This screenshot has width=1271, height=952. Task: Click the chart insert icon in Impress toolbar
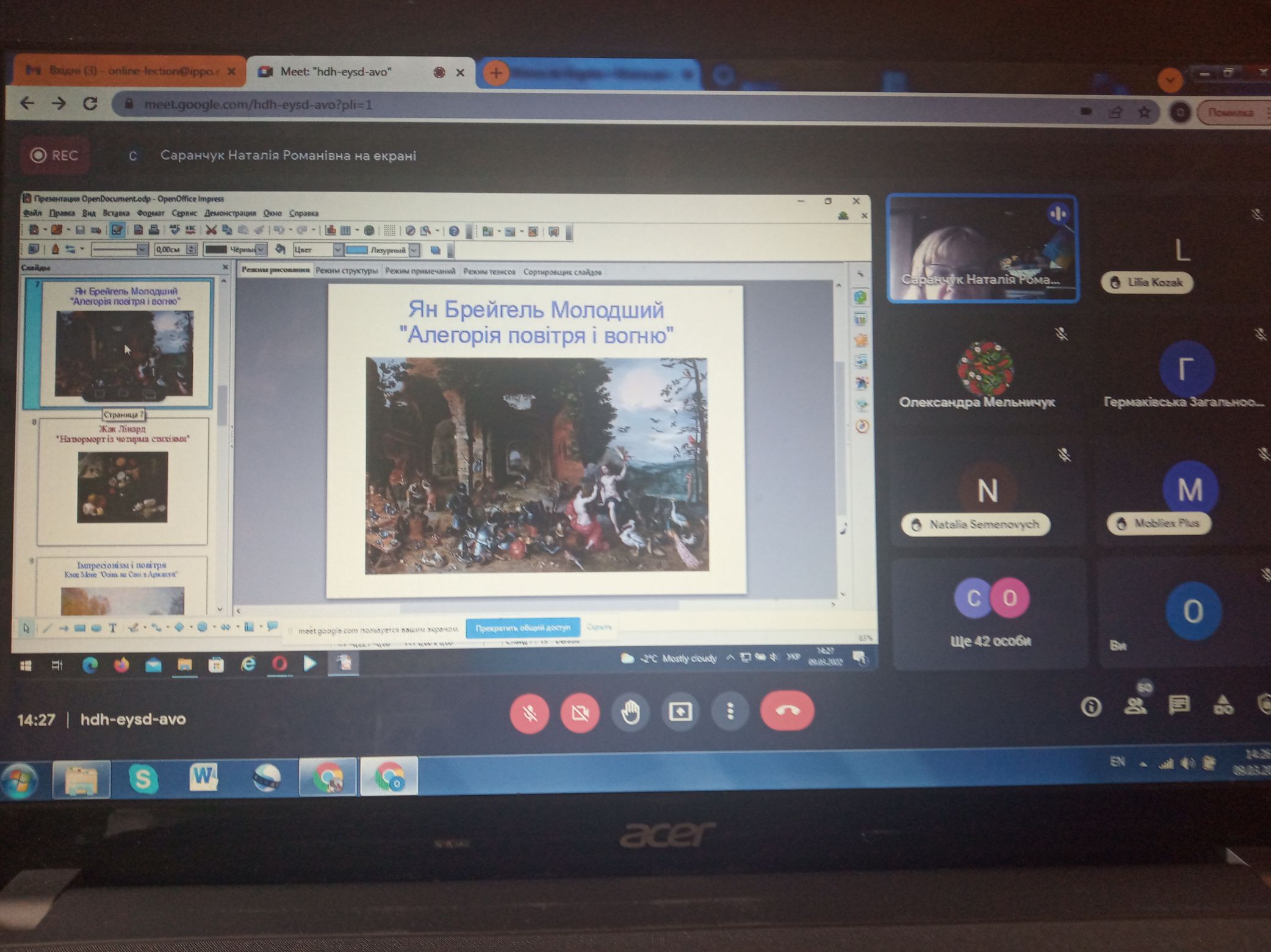[331, 230]
